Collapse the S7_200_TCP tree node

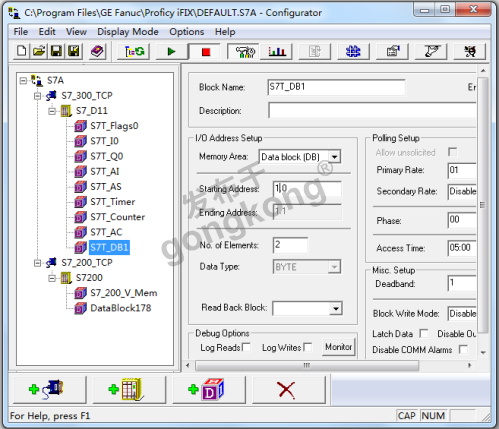37,263
